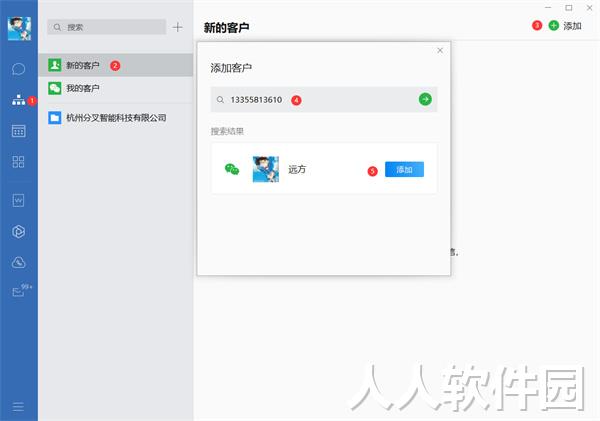Click the WeChat icon in the search result
Screen dimensions: 600x421
point(232,169)
